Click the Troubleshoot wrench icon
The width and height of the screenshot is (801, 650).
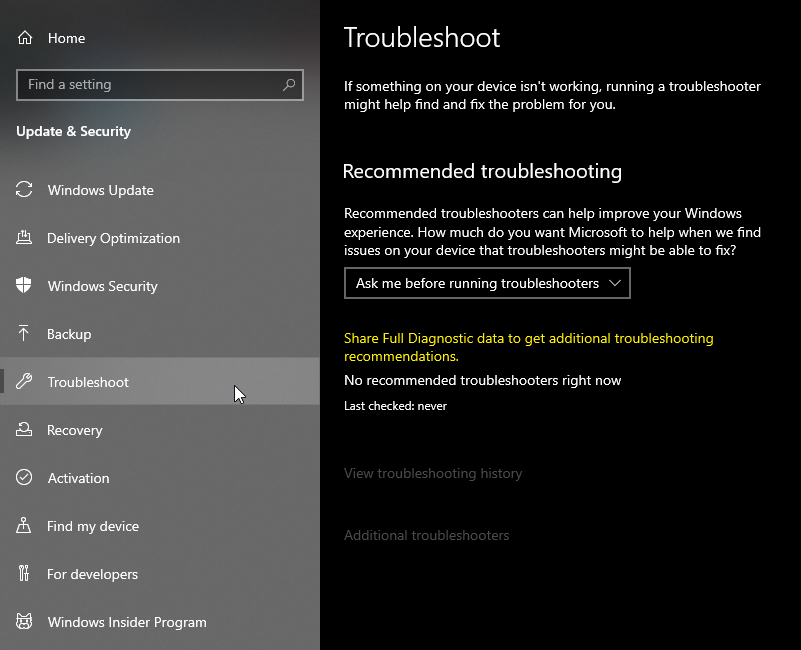pyautogui.click(x=25, y=382)
